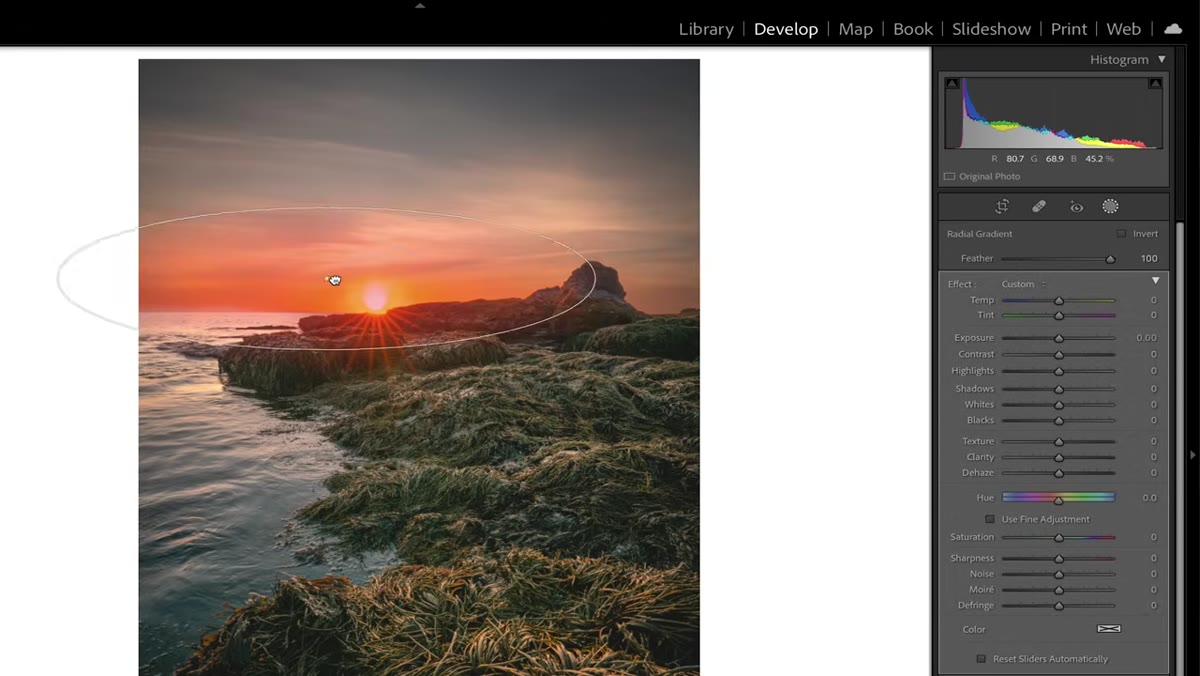Open the Color swatch picker
Screen dimensions: 1200x676
1109,629
